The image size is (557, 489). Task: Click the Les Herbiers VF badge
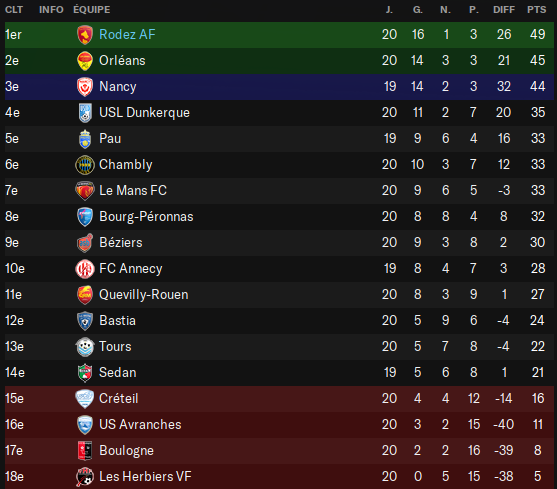click(x=85, y=477)
